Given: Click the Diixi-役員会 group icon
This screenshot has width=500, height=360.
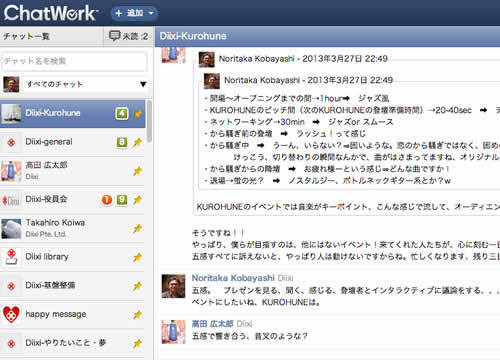Looking at the screenshot, I should click(x=11, y=200).
